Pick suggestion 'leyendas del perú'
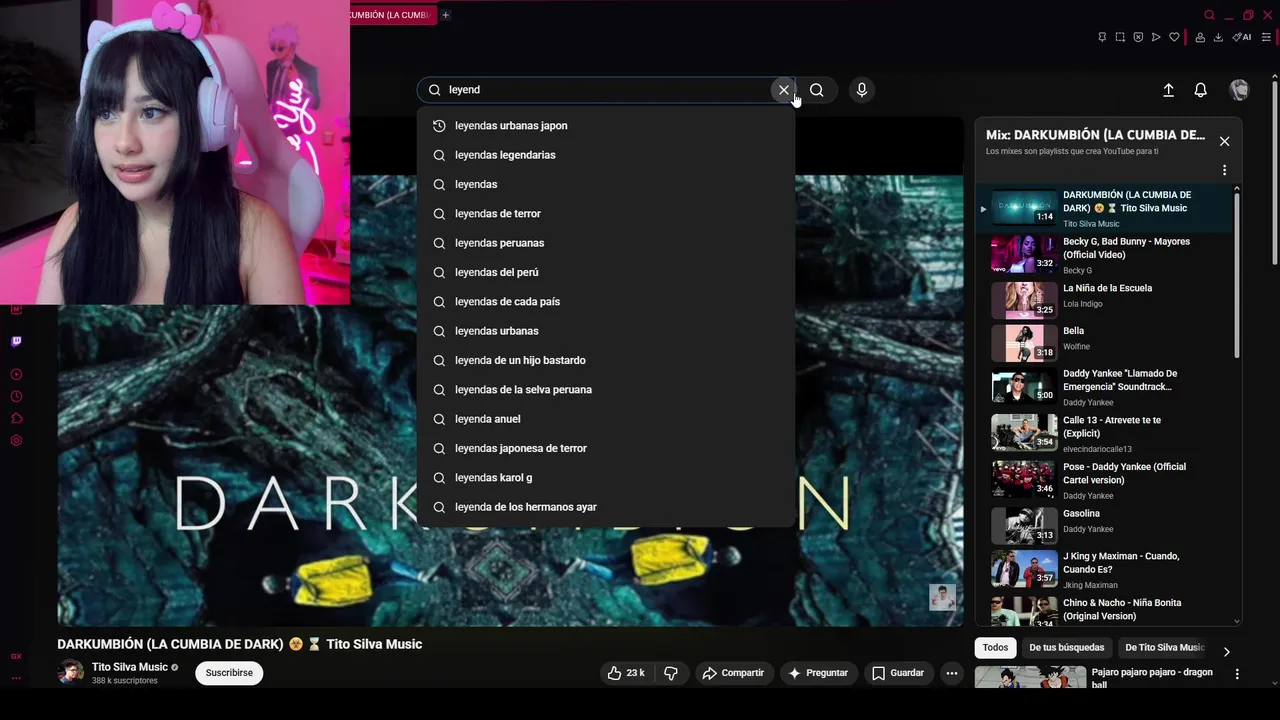Viewport: 1280px width, 720px height. click(x=606, y=272)
